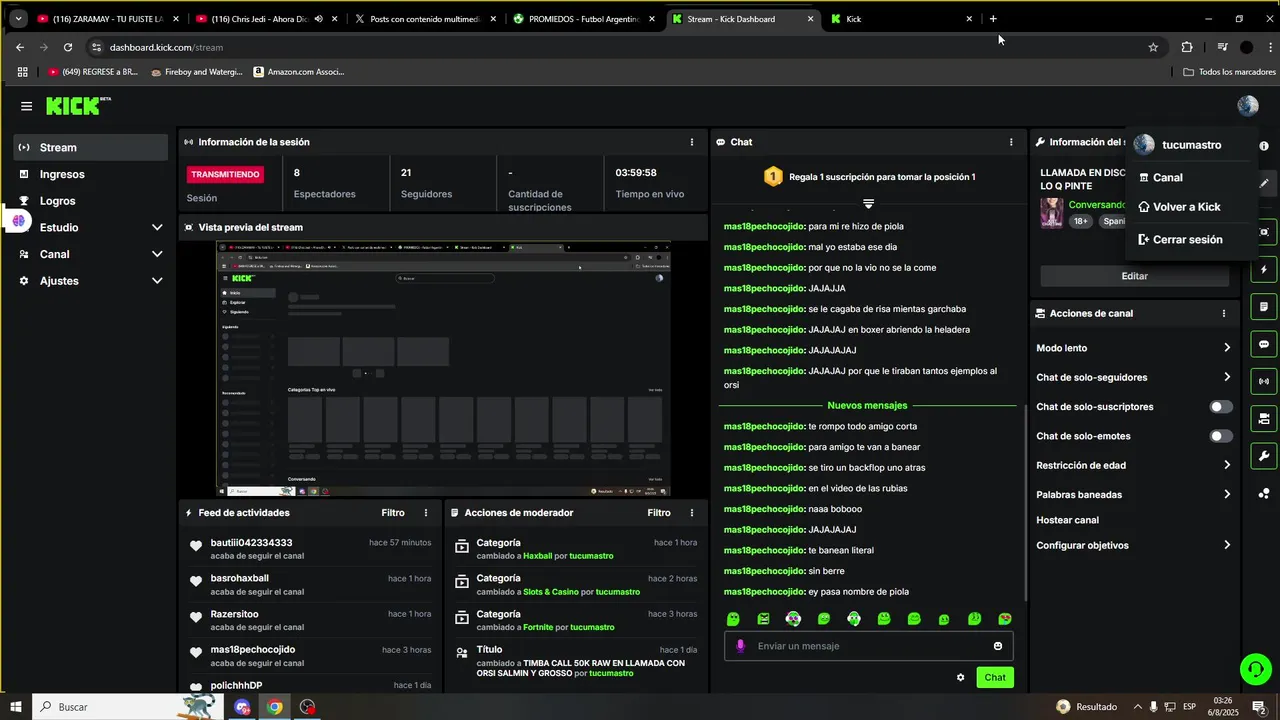1280x720 pixels.
Task: Expand the Ajustes sidebar section
Action: 91,281
